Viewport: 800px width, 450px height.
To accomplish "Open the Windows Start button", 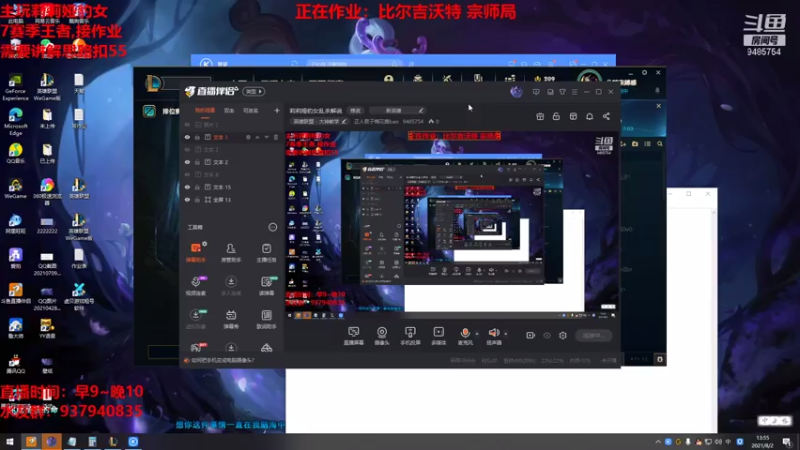I will (10, 442).
